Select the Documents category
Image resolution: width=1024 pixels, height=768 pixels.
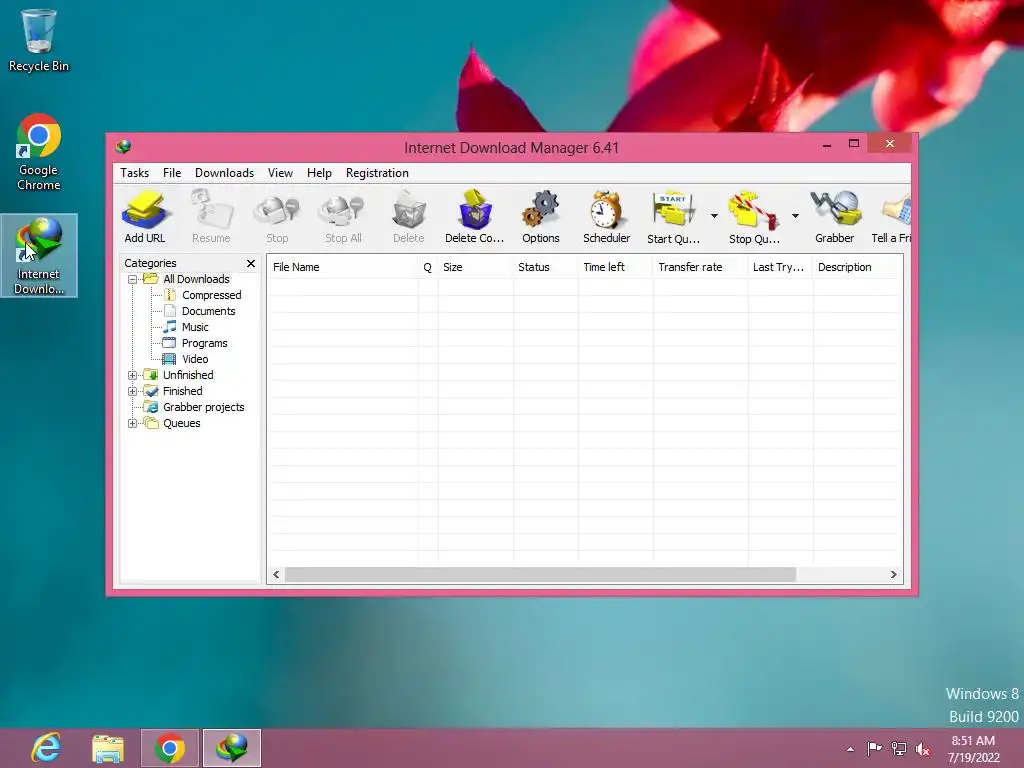coord(208,311)
